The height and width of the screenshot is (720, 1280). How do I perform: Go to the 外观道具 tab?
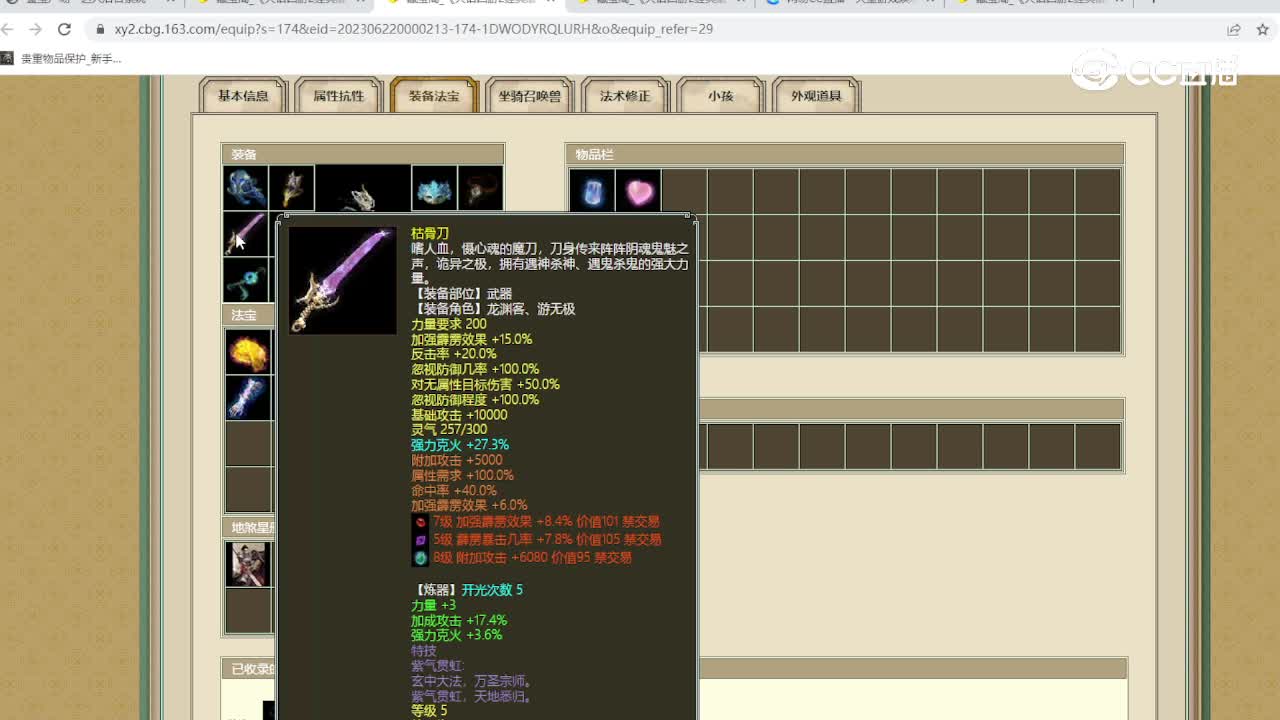816,96
